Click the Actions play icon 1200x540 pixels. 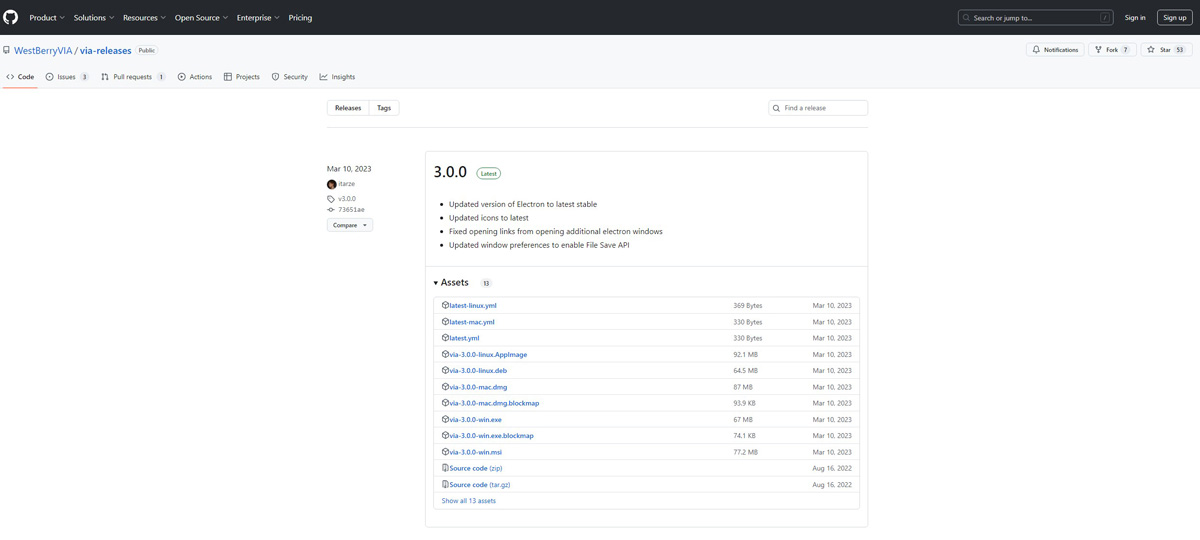coord(182,77)
